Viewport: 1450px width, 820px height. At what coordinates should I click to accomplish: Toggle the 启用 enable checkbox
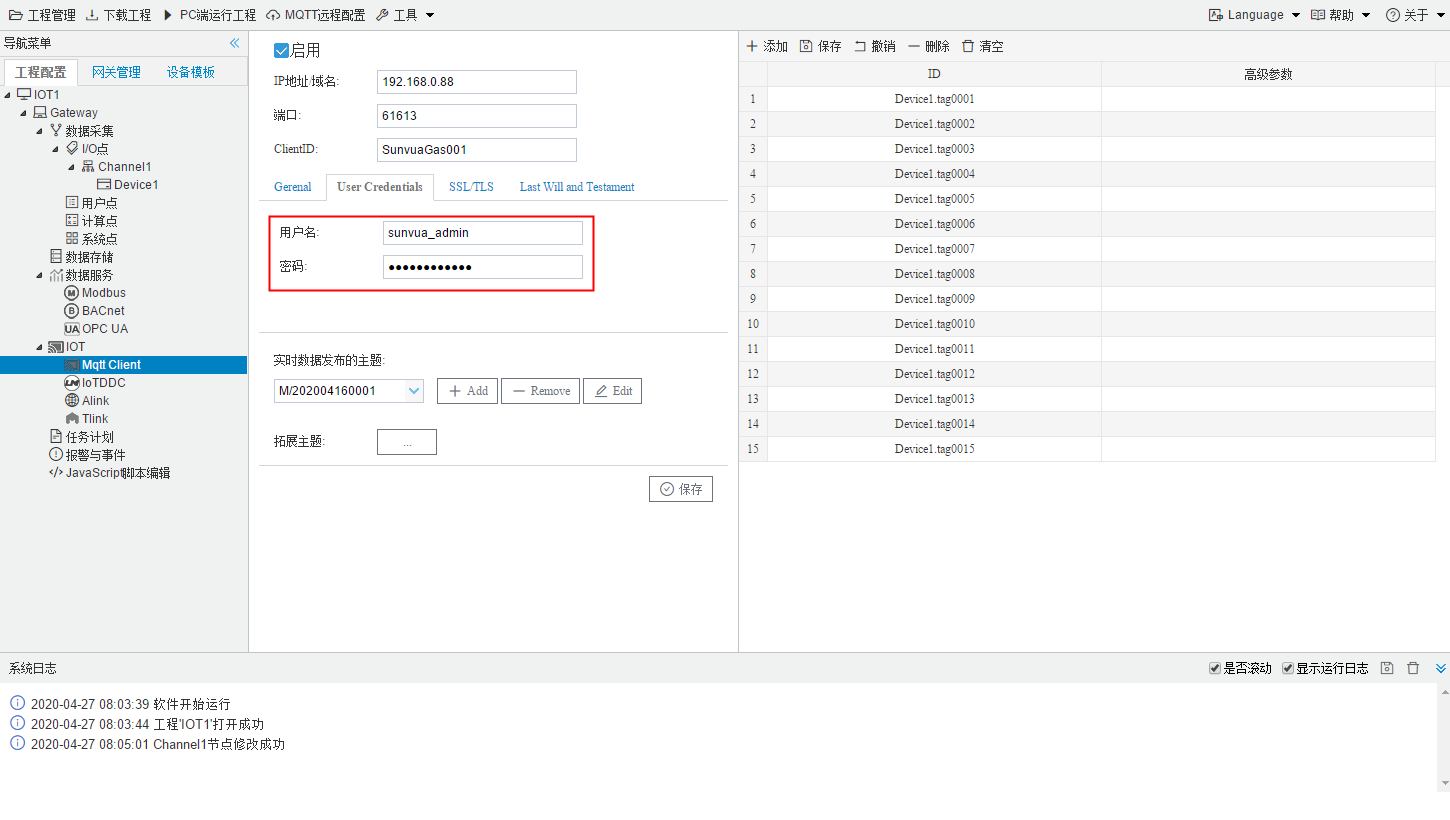281,50
